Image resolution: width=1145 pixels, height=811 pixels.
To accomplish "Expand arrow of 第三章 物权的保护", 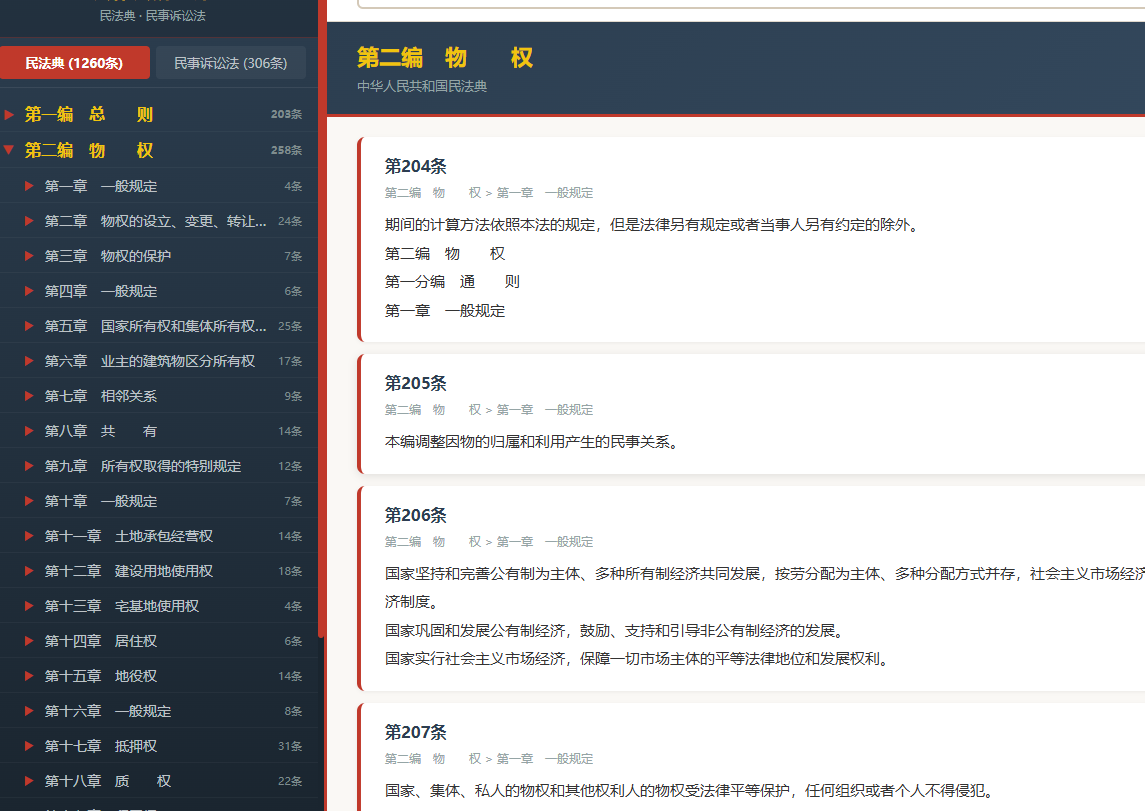I will pyautogui.click(x=29, y=256).
